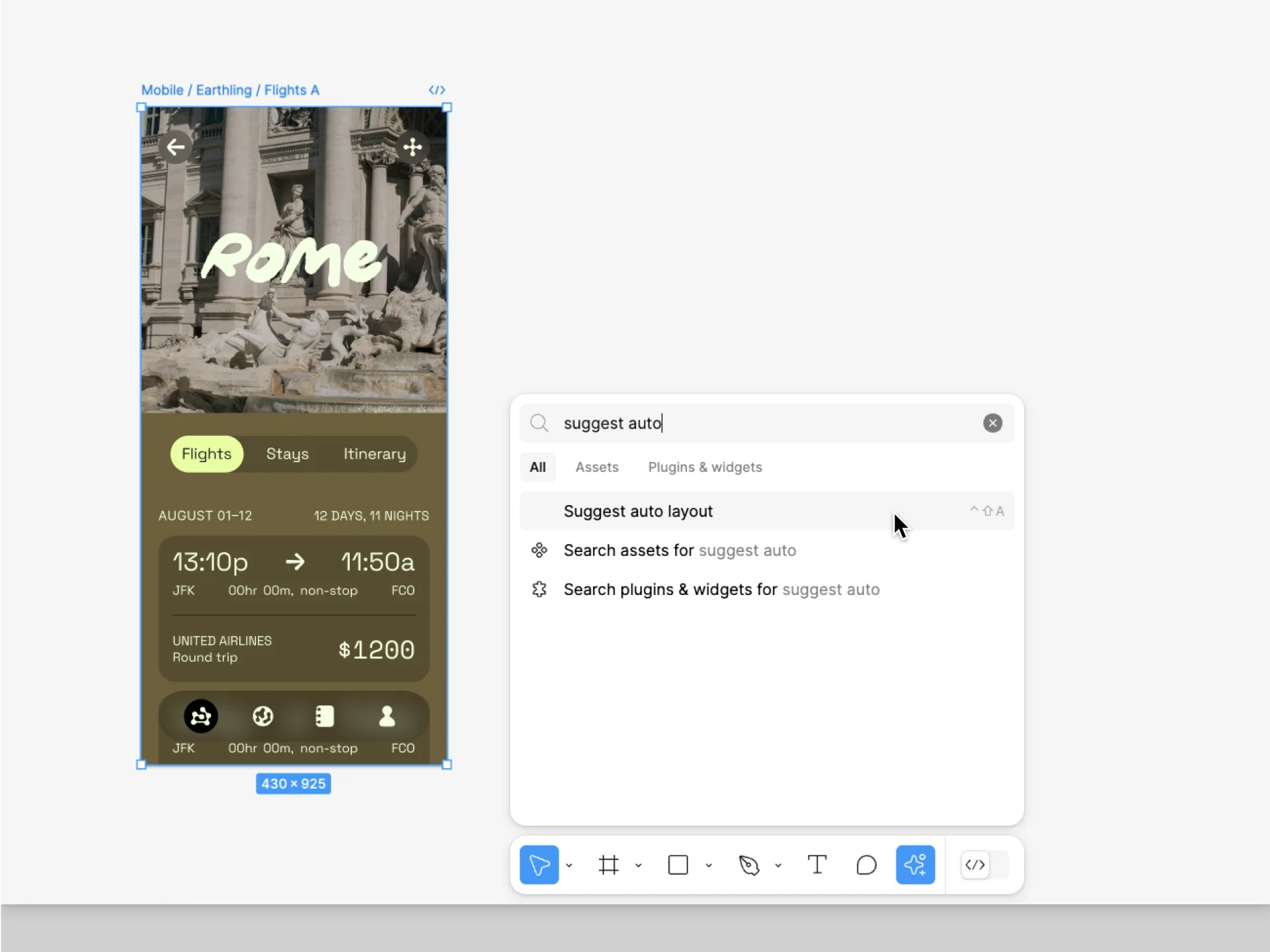The width and height of the screenshot is (1270, 952).
Task: Expand the Pen tool dropdown arrow
Action: tap(778, 865)
